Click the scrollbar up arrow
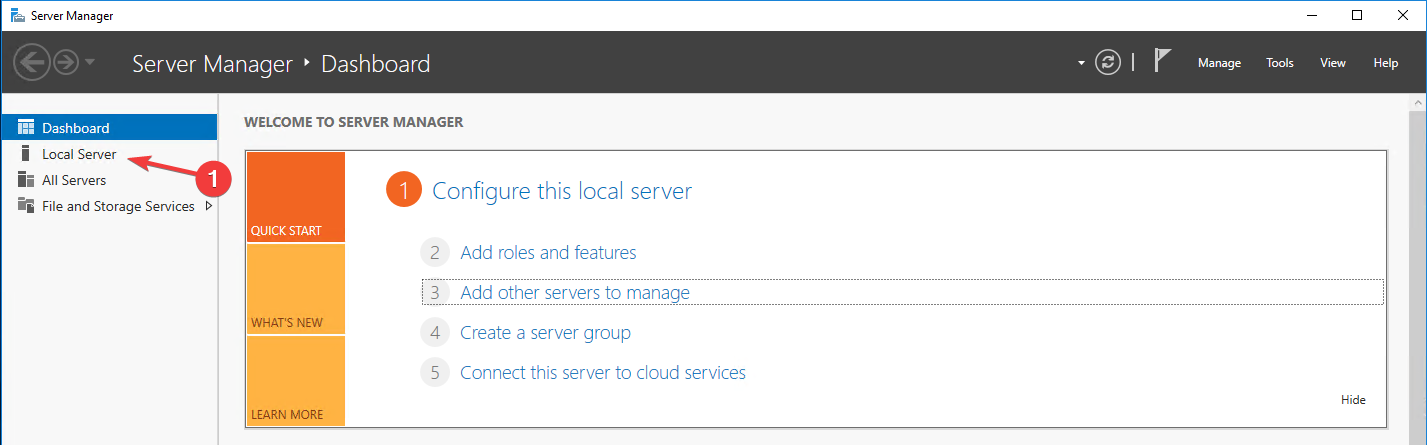 (1418, 103)
